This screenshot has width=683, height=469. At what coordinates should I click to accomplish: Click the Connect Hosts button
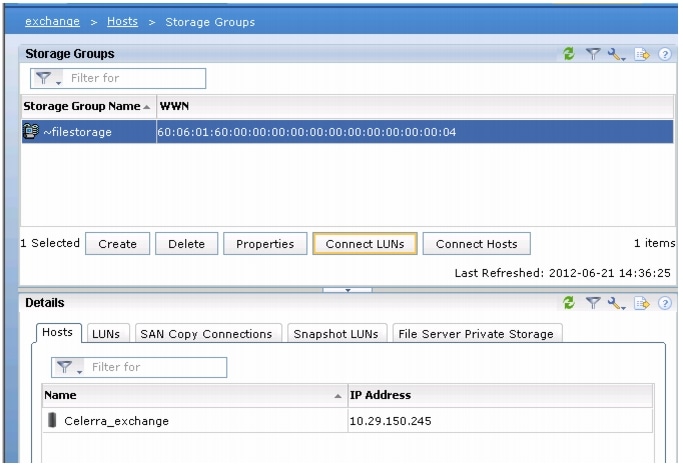click(477, 244)
